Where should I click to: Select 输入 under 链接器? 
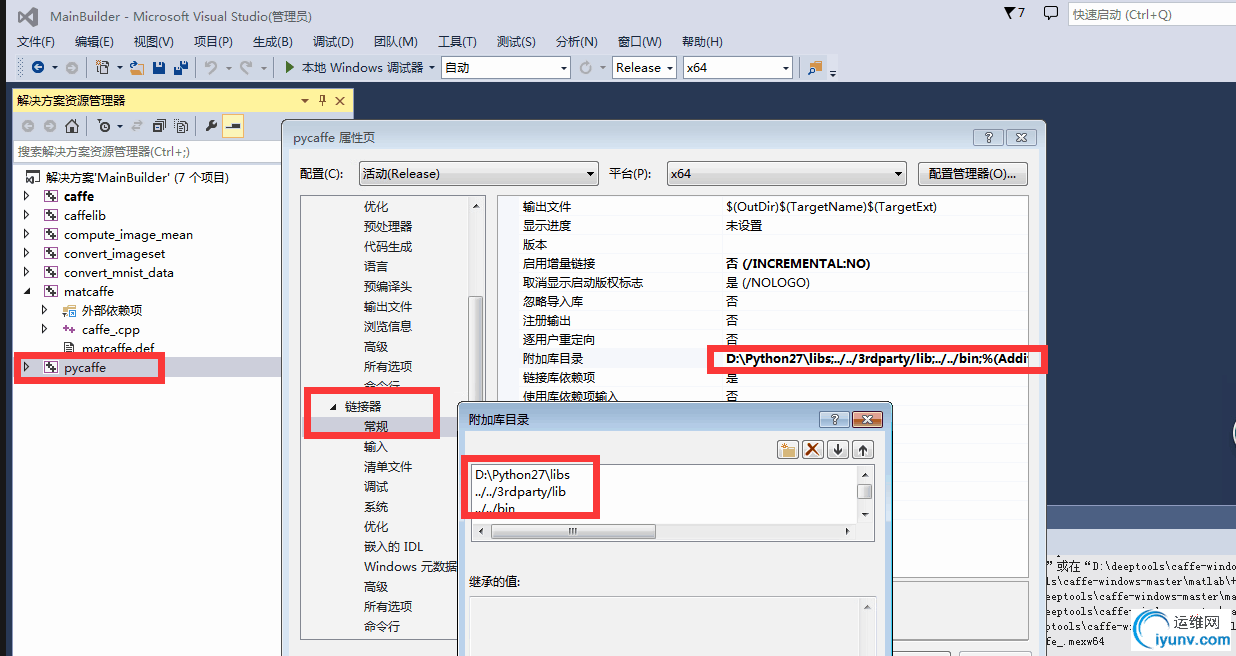click(376, 446)
